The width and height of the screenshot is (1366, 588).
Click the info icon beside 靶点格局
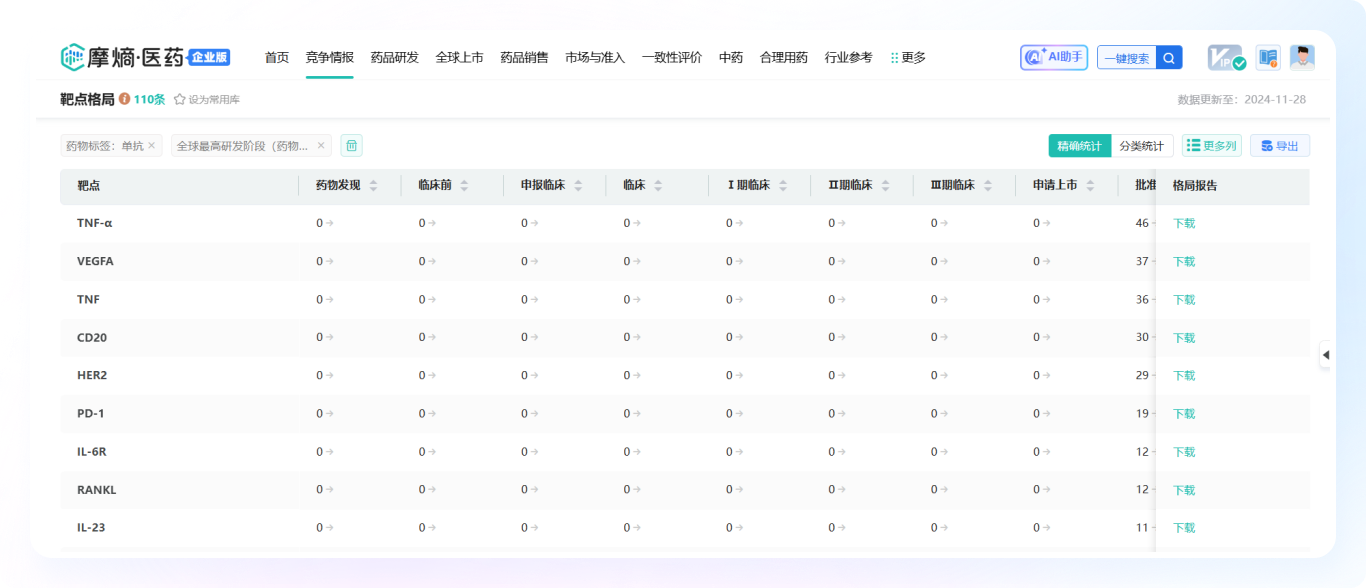click(124, 99)
